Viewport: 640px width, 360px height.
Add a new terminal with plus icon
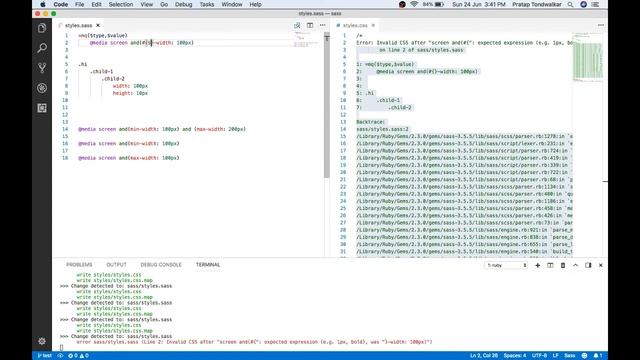(x=538, y=265)
